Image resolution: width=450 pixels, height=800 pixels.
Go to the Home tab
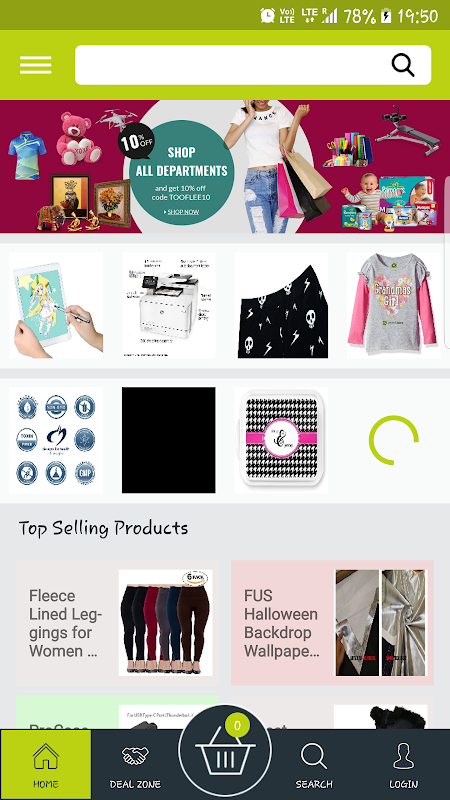46,764
